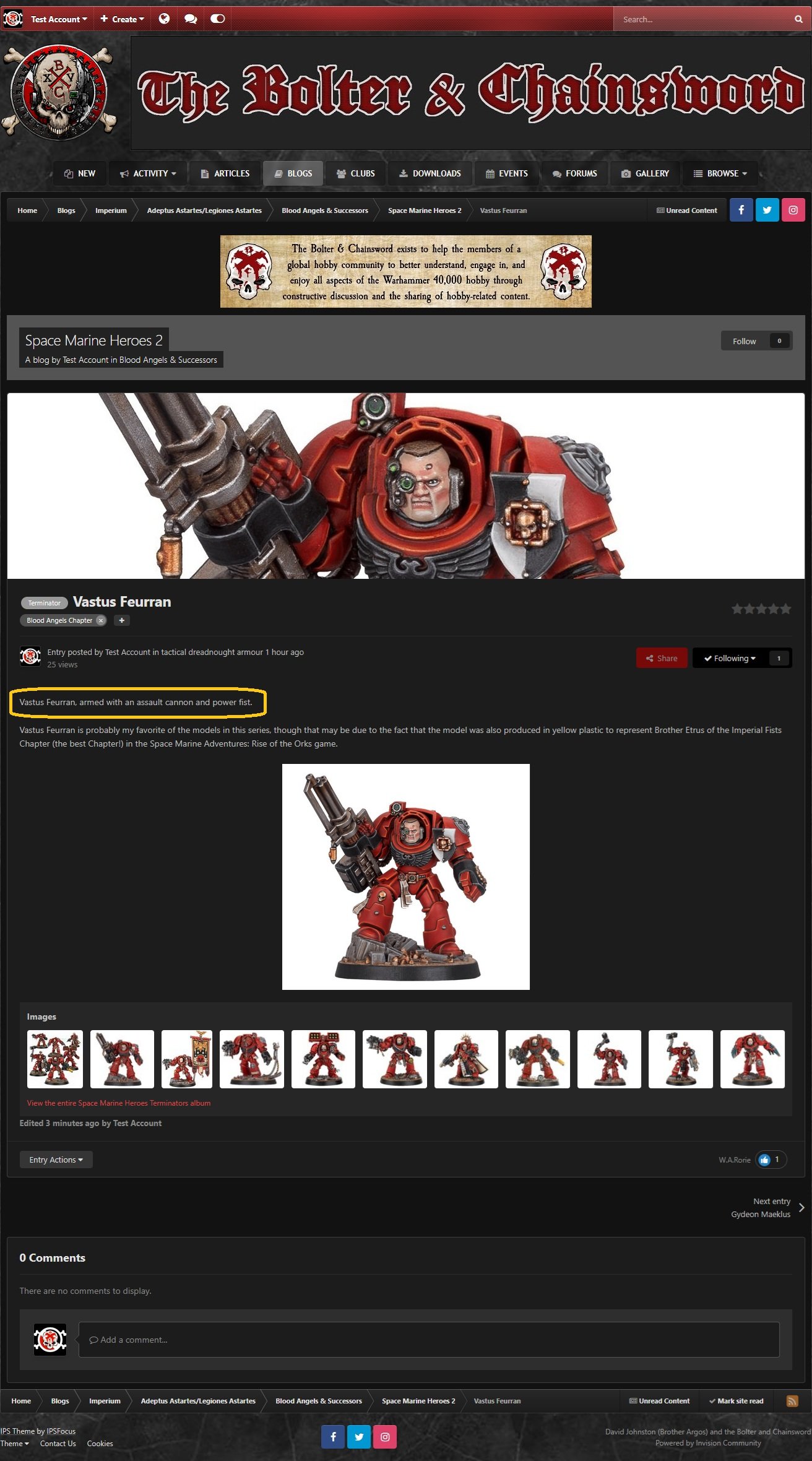Rate the entry with the fifth star

(x=785, y=609)
